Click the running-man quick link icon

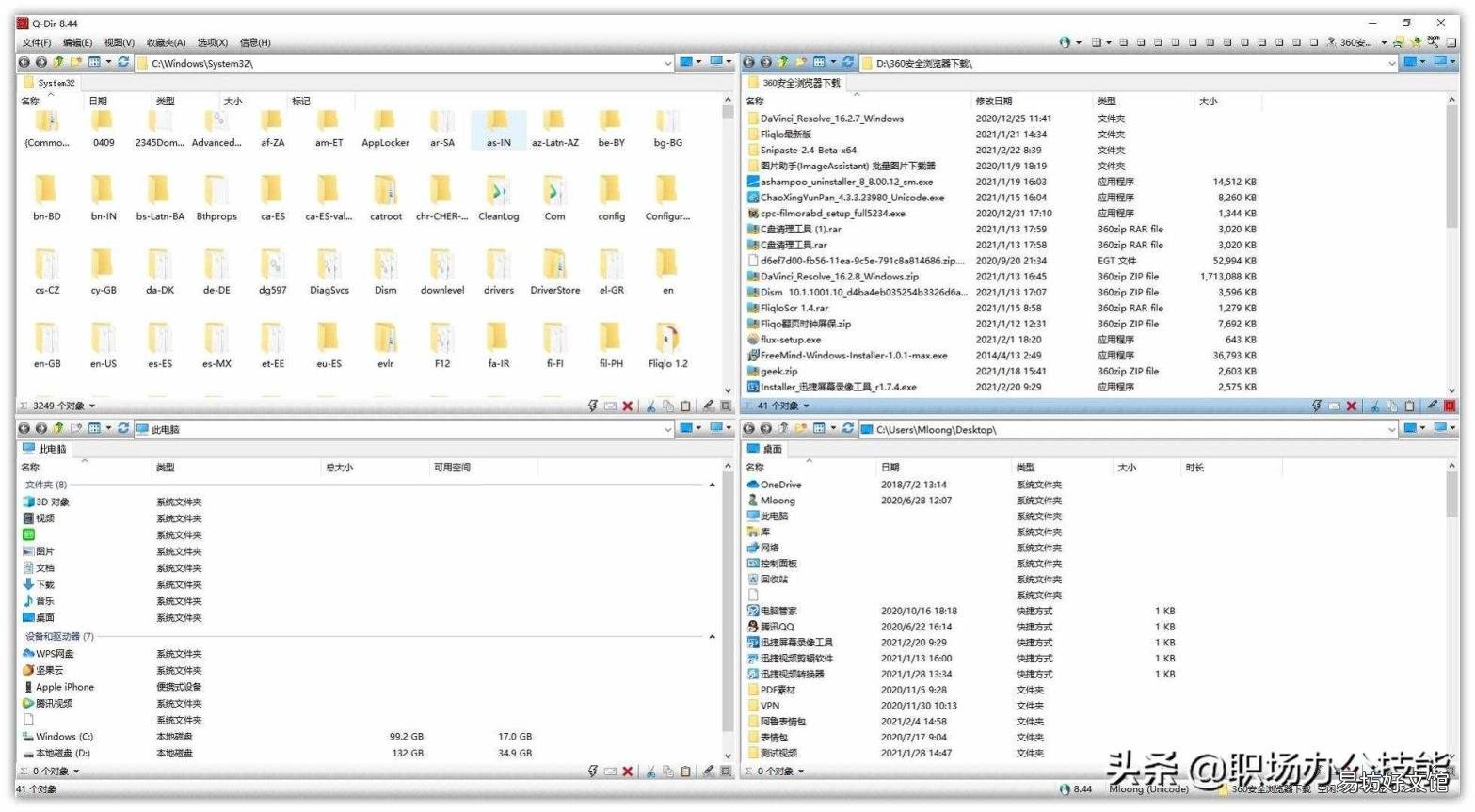[1331, 42]
